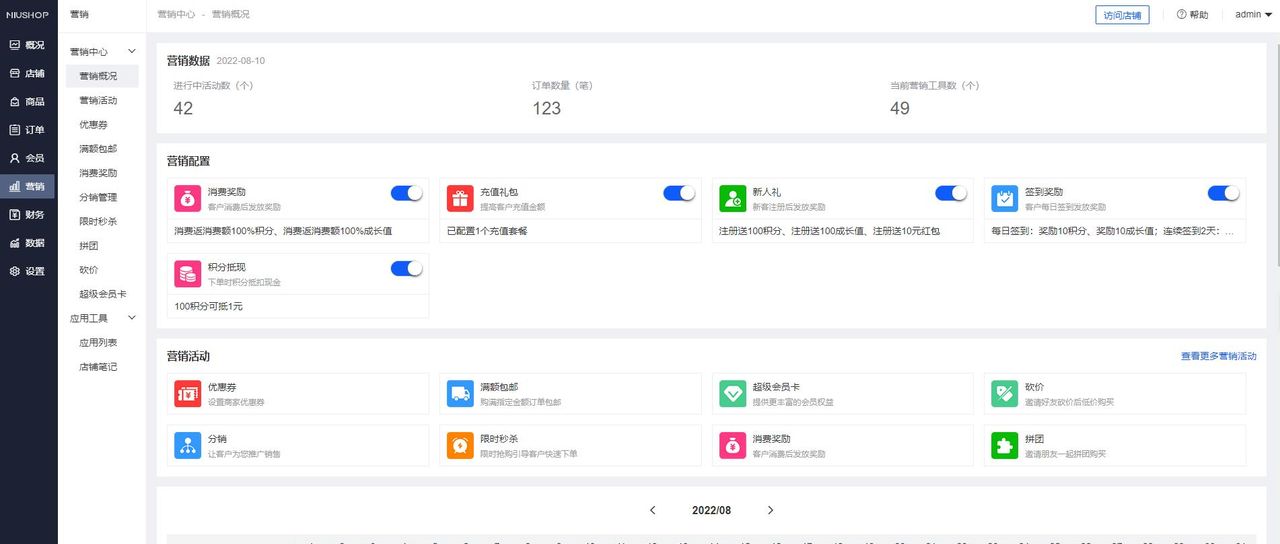Open the admin account dropdown
The height and width of the screenshot is (544, 1280).
[1253, 15]
